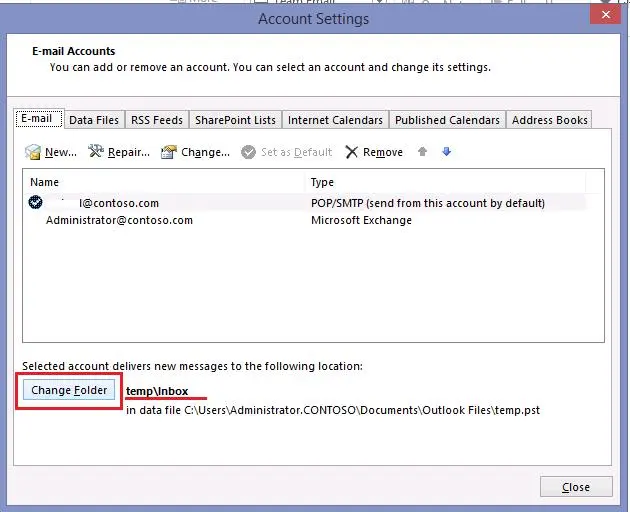Image resolution: width=630 pixels, height=512 pixels.
Task: Click the Close button
Action: click(x=576, y=487)
